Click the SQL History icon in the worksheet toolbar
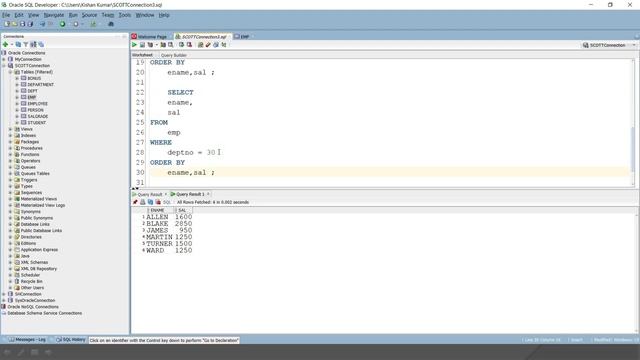The image size is (640, 360). pyautogui.click(x=216, y=44)
